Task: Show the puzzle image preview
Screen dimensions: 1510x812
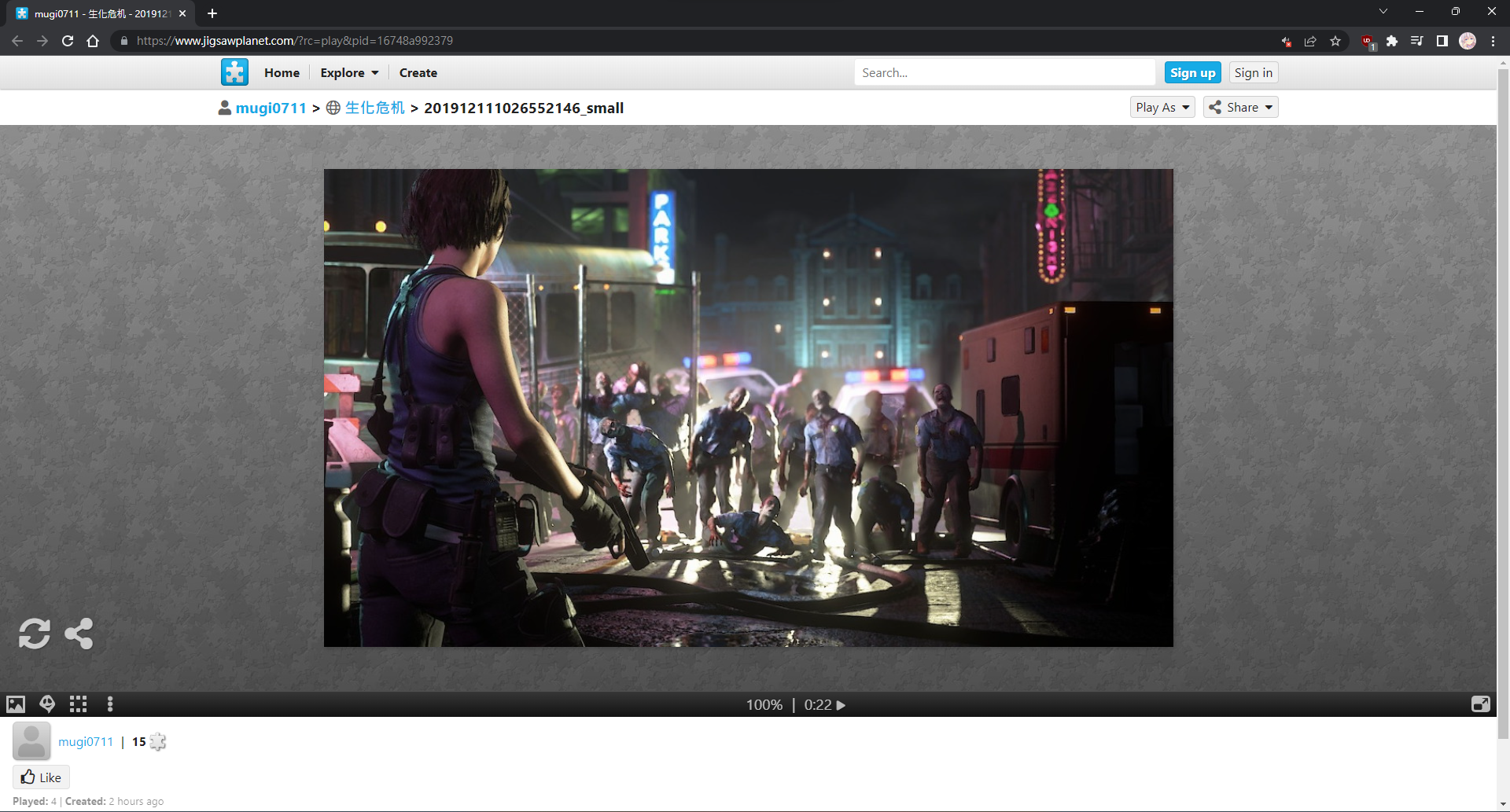Action: click(16, 704)
